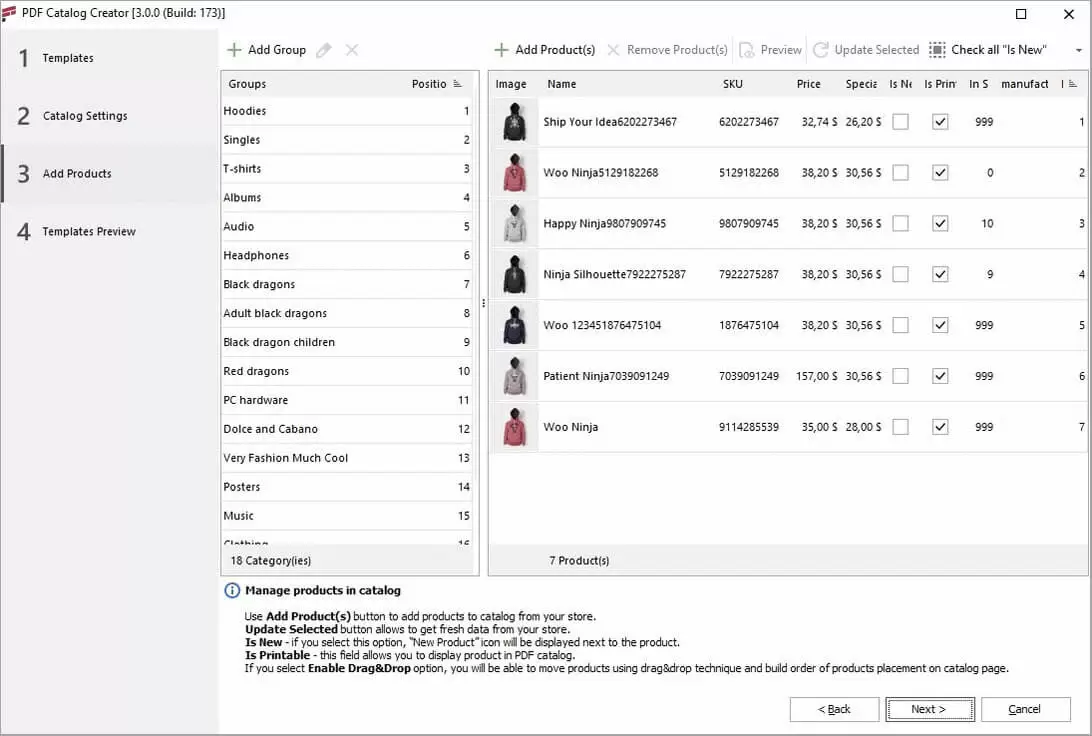The height and width of the screenshot is (736, 1092).
Task: Click the Cancel button
Action: [x=1025, y=709]
